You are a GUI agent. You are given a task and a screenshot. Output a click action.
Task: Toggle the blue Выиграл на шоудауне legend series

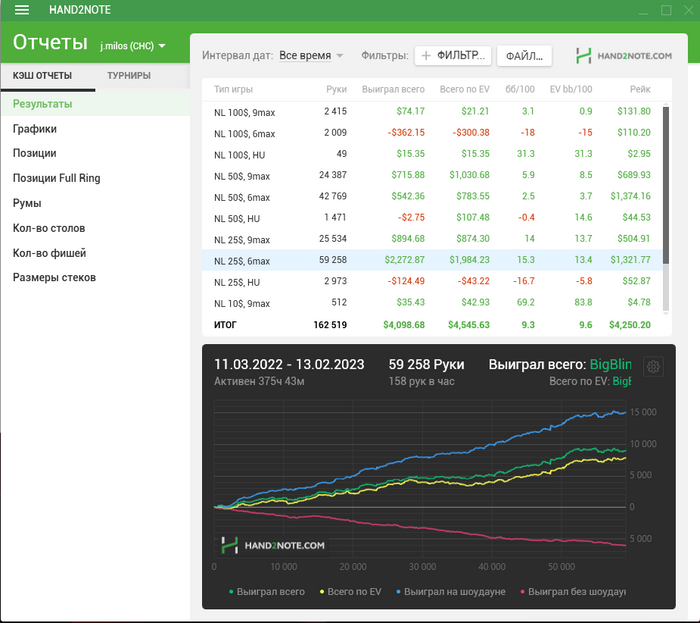click(x=451, y=592)
